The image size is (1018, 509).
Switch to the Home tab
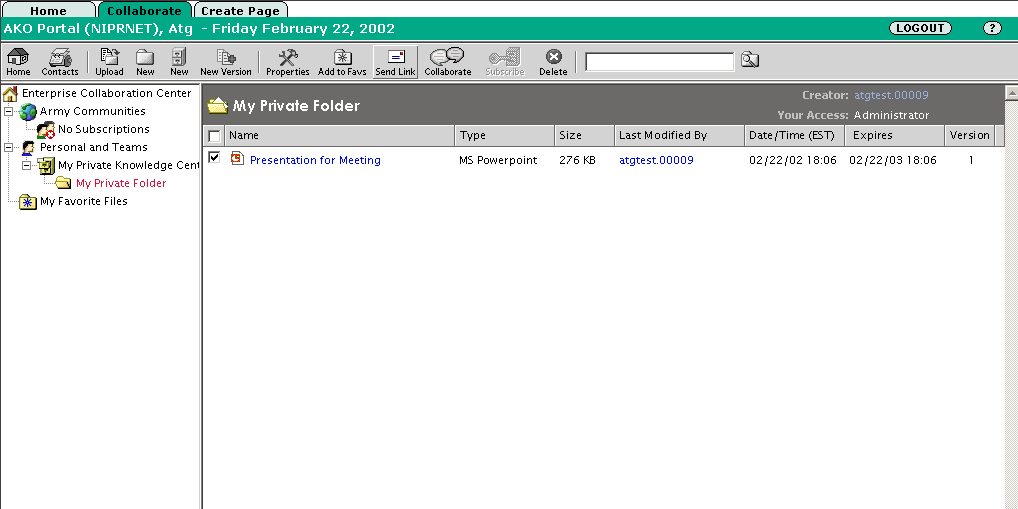click(48, 11)
